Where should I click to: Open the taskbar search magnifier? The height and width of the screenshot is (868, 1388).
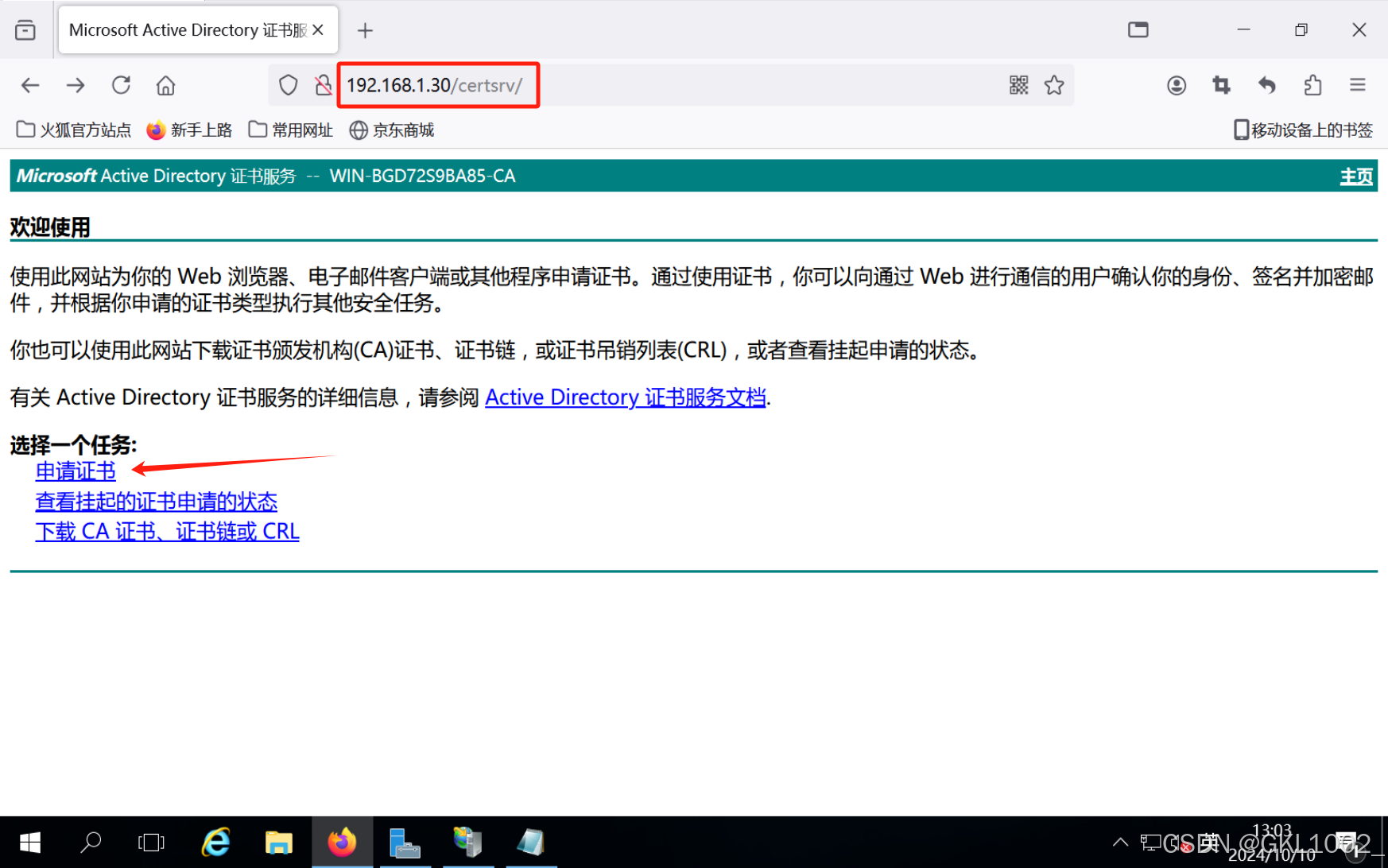coord(91,843)
